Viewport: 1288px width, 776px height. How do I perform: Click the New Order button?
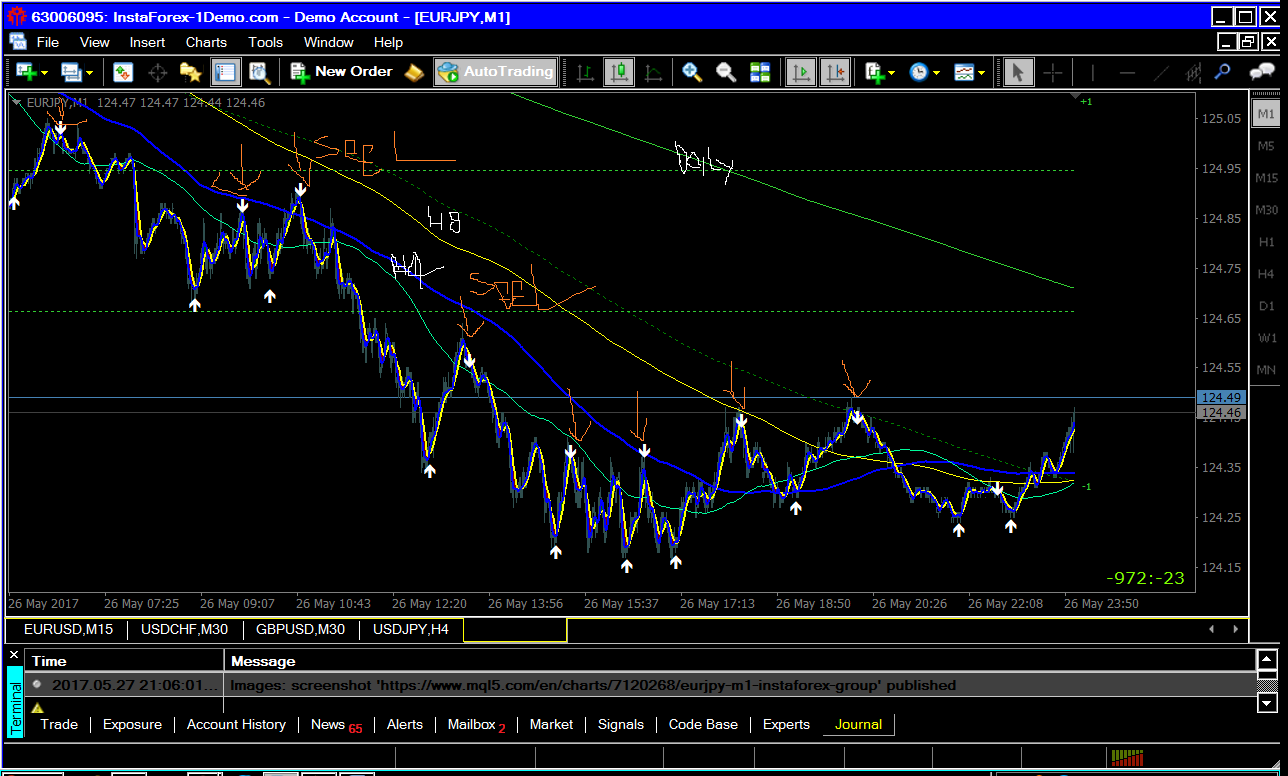343,72
